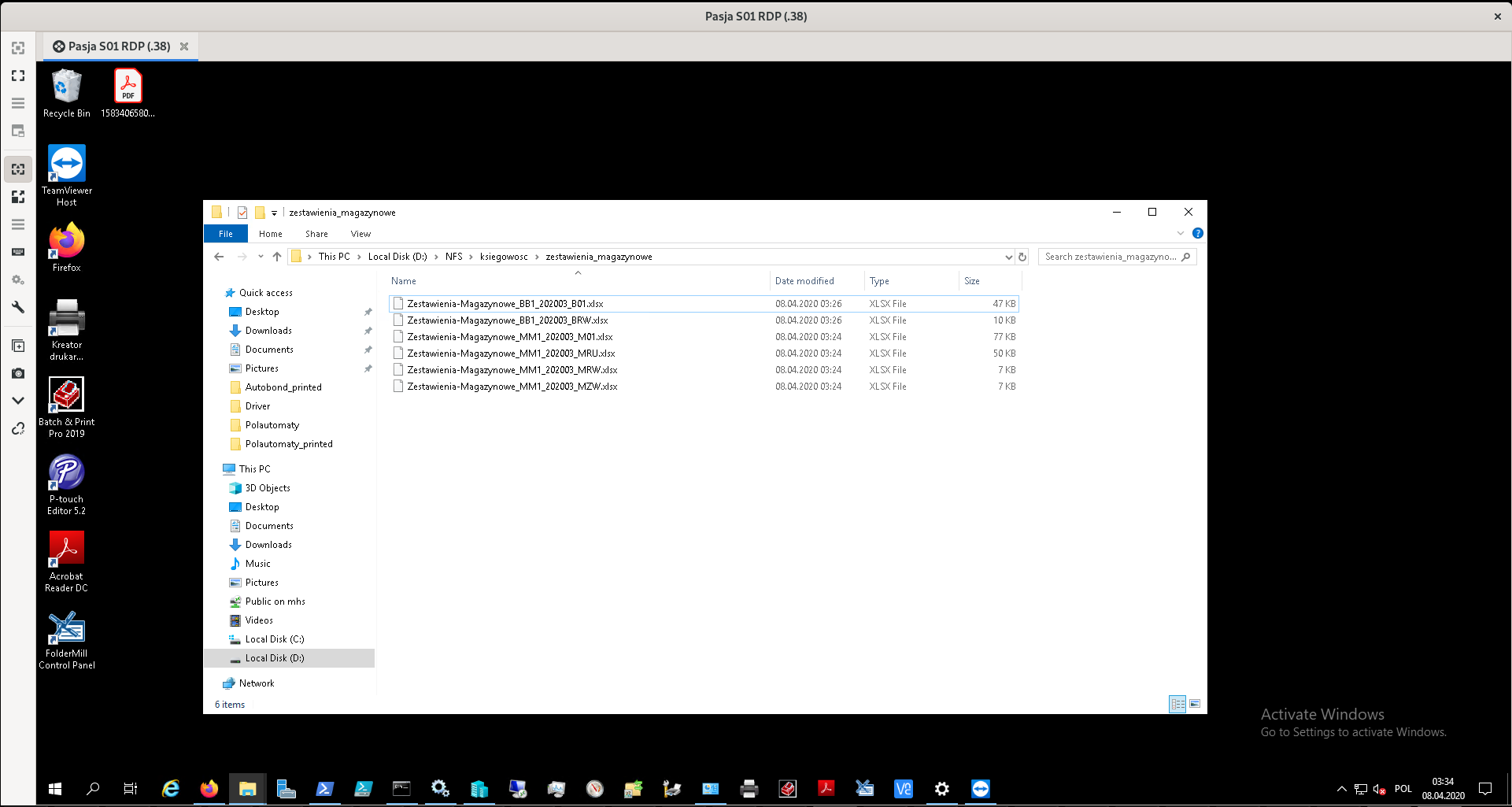Open Autobond_printed folder in sidebar
Viewport: 1512px width, 807px height.
pos(283,387)
